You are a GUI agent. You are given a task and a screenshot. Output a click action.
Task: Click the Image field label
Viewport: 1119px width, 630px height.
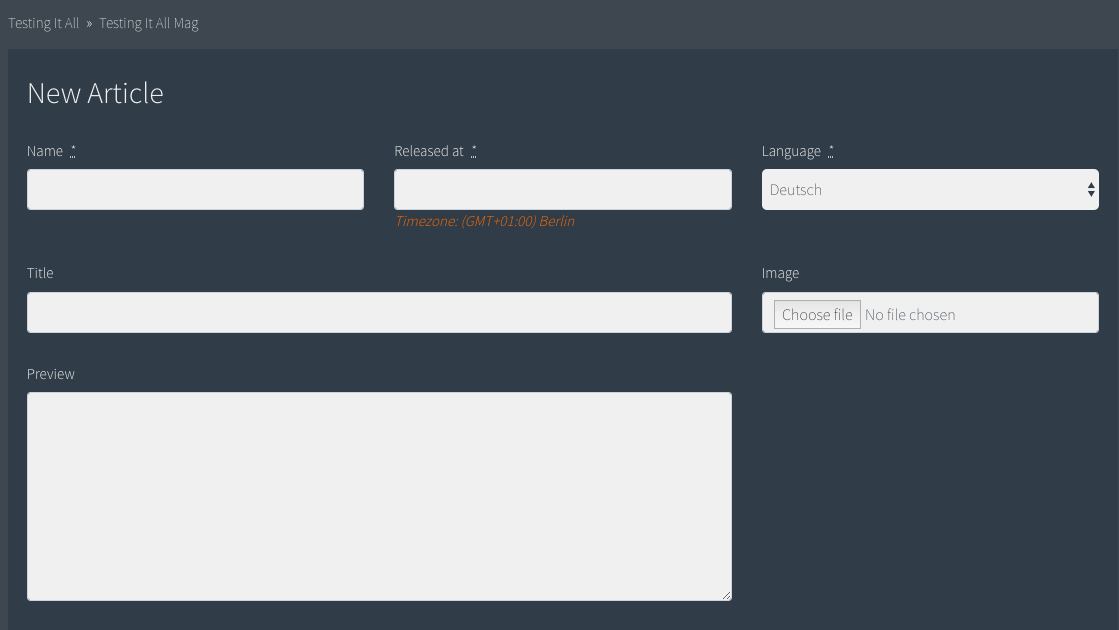click(780, 273)
